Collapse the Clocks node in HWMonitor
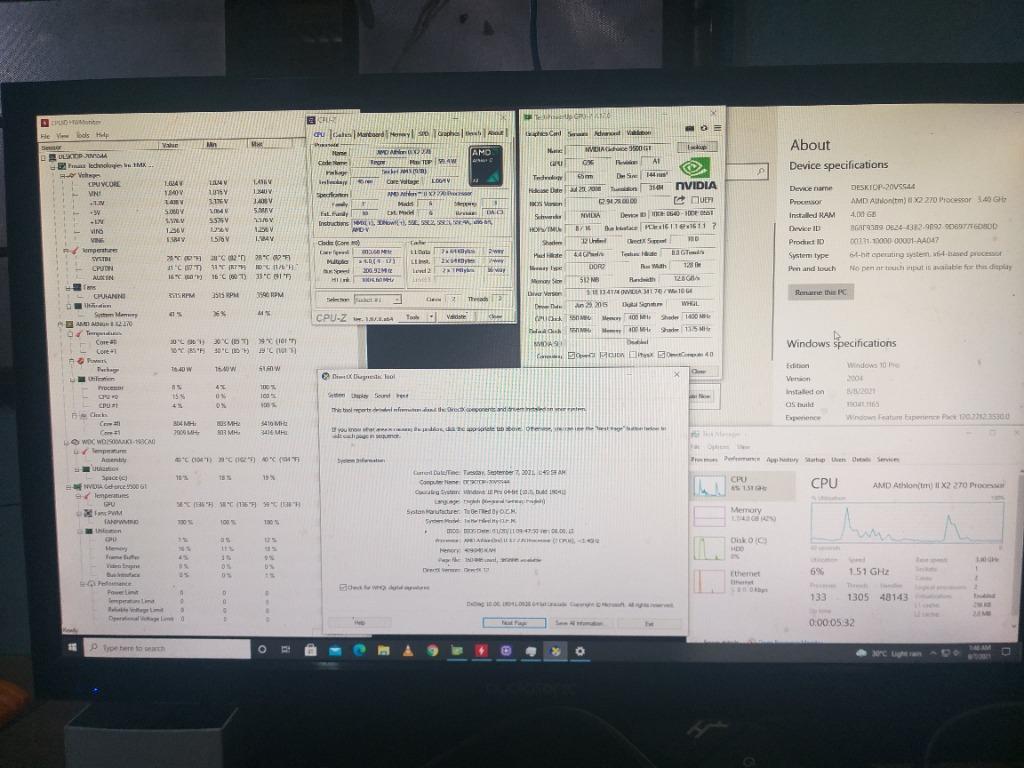Viewport: 1024px width, 768px height. click(75, 415)
